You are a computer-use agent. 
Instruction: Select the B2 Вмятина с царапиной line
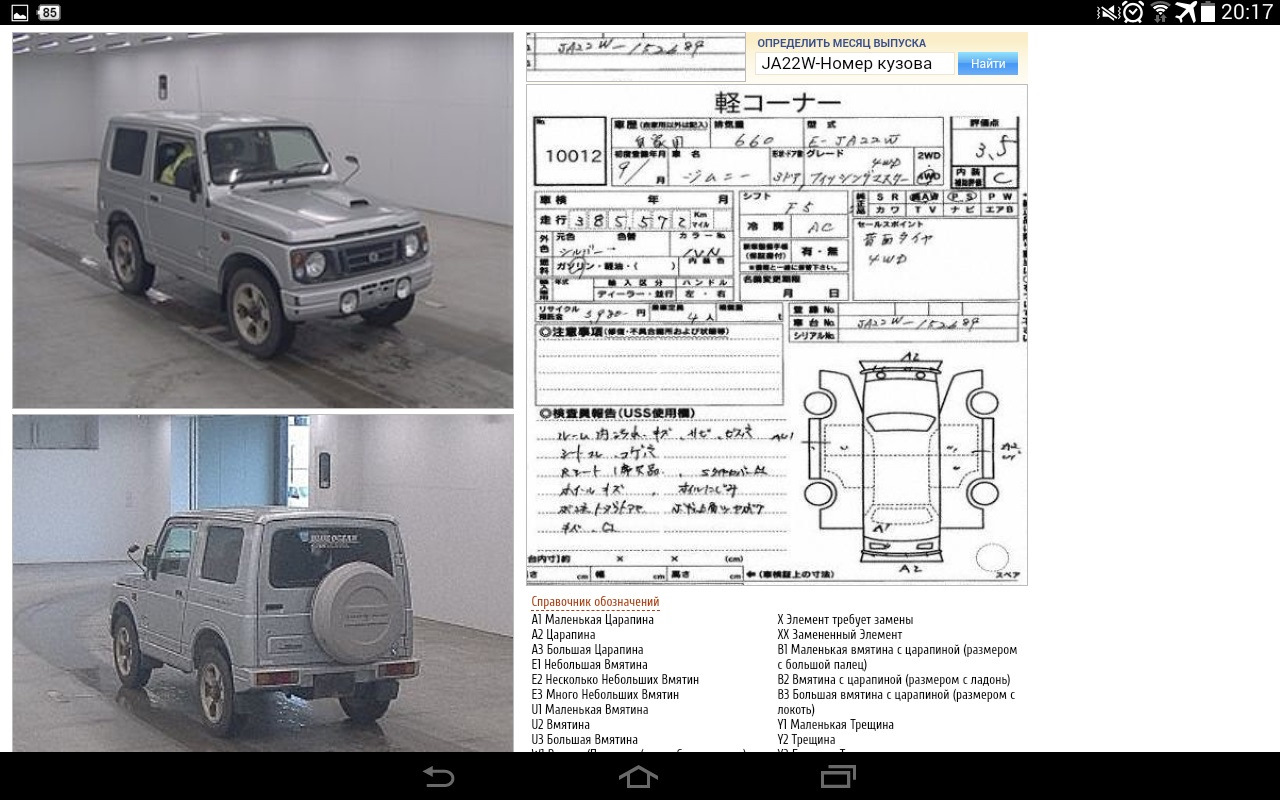point(893,680)
